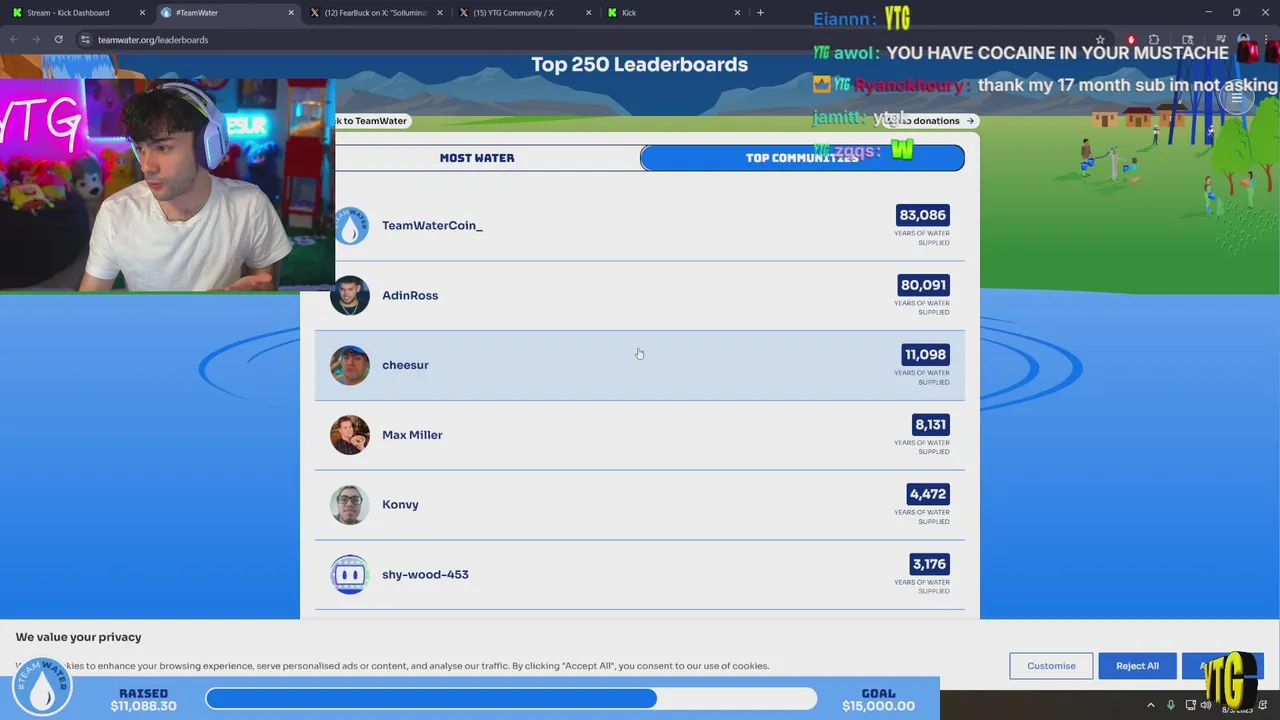Click the microphone icon in system tray
Image resolution: width=1280 pixels, height=720 pixels.
pos(1171,706)
